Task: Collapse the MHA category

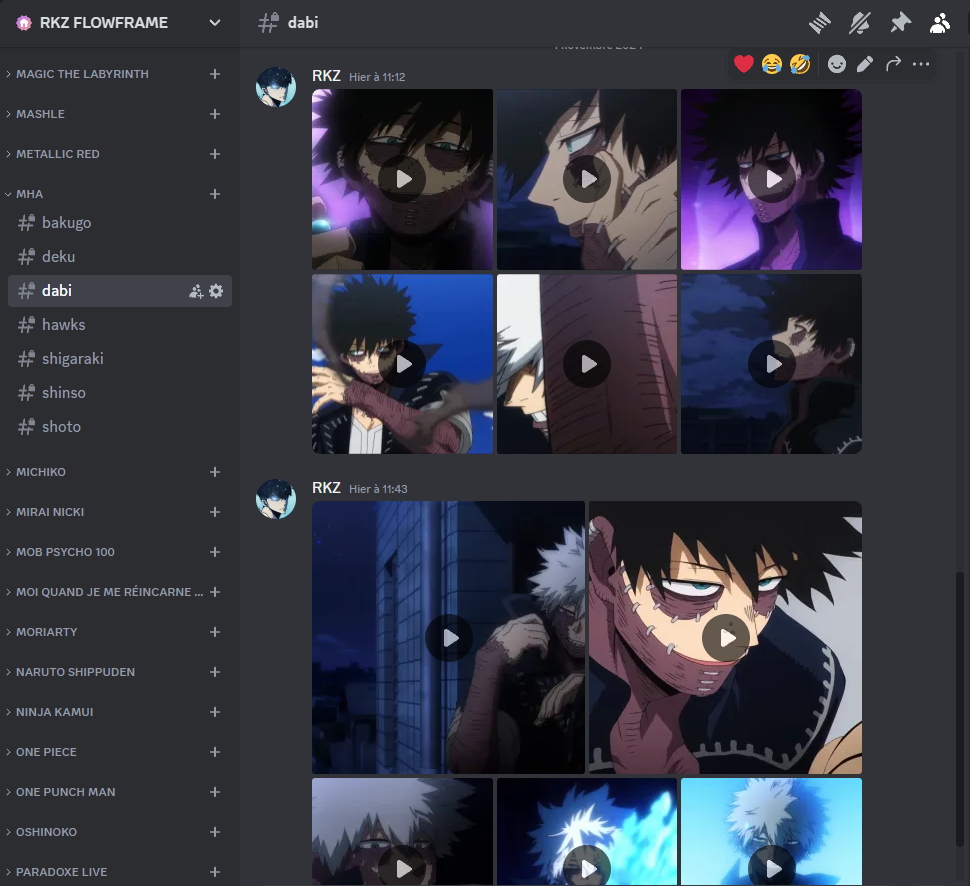Action: click(30, 194)
